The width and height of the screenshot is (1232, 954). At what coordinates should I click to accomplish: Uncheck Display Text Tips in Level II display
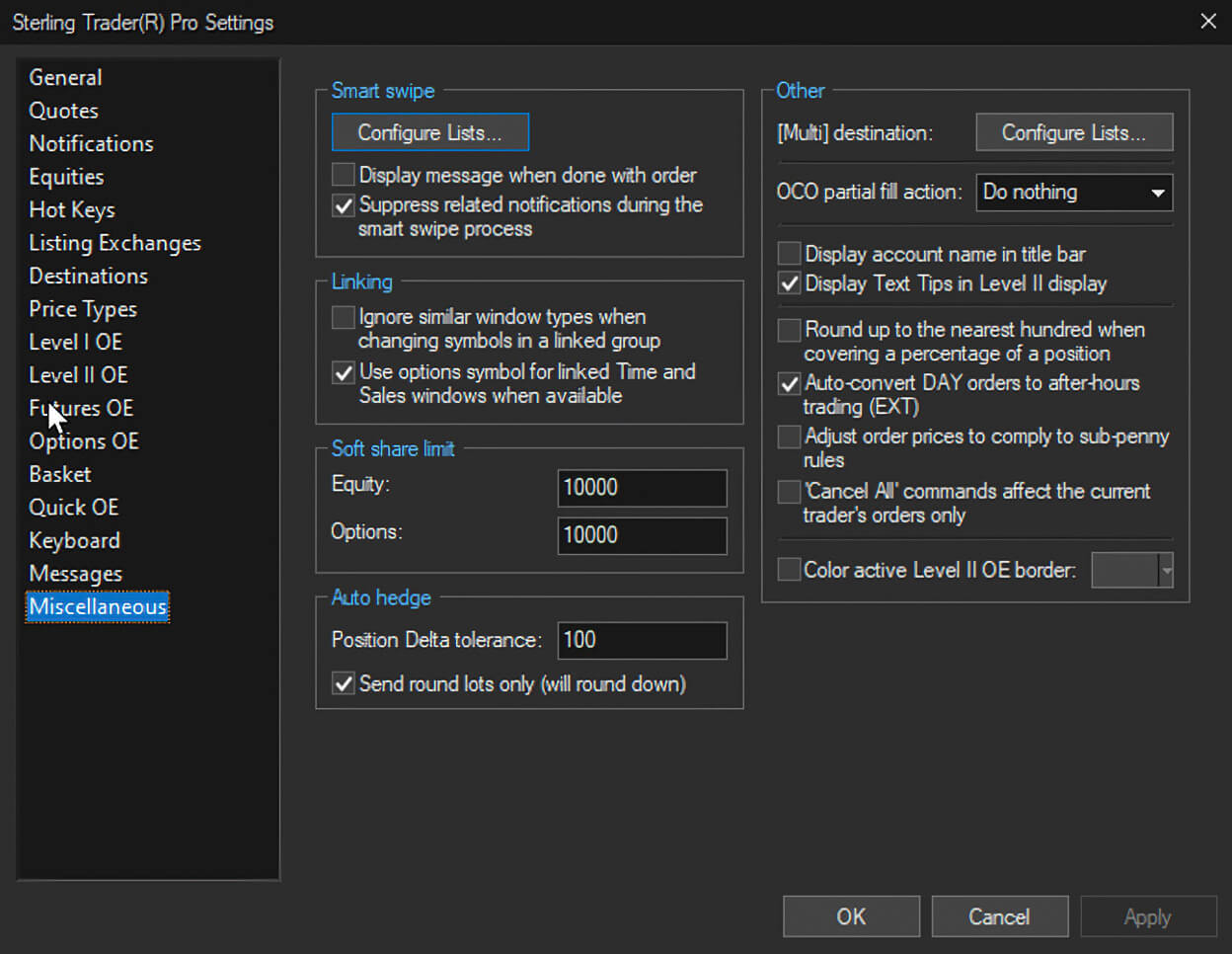[x=789, y=283]
